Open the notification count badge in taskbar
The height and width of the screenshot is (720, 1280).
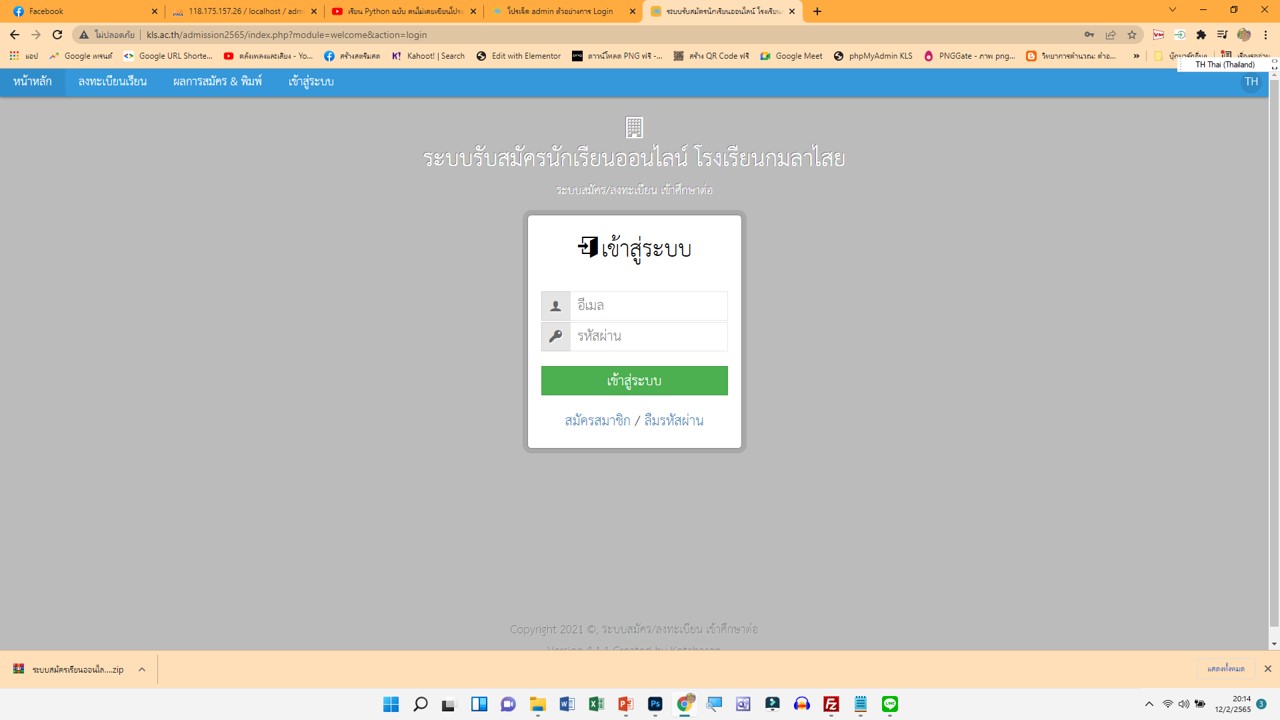pos(1261,704)
